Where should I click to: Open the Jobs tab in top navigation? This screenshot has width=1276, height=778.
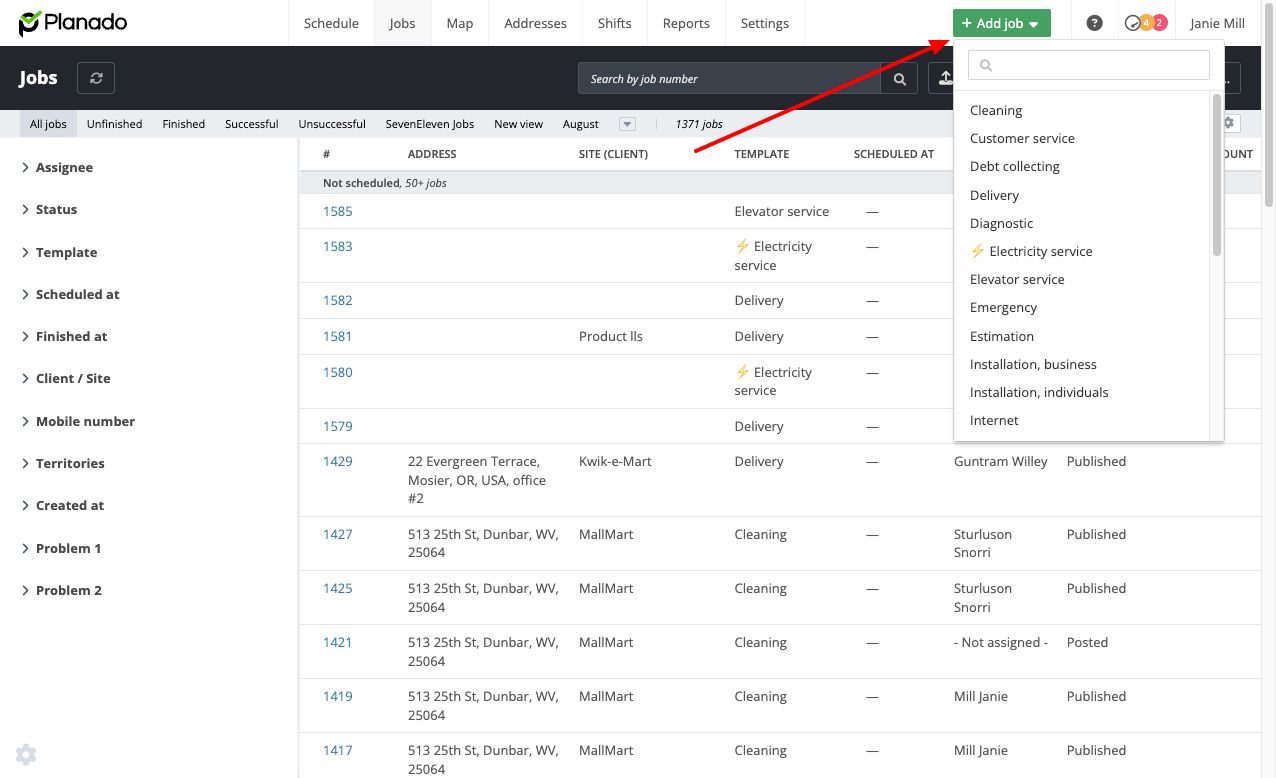coord(402,23)
